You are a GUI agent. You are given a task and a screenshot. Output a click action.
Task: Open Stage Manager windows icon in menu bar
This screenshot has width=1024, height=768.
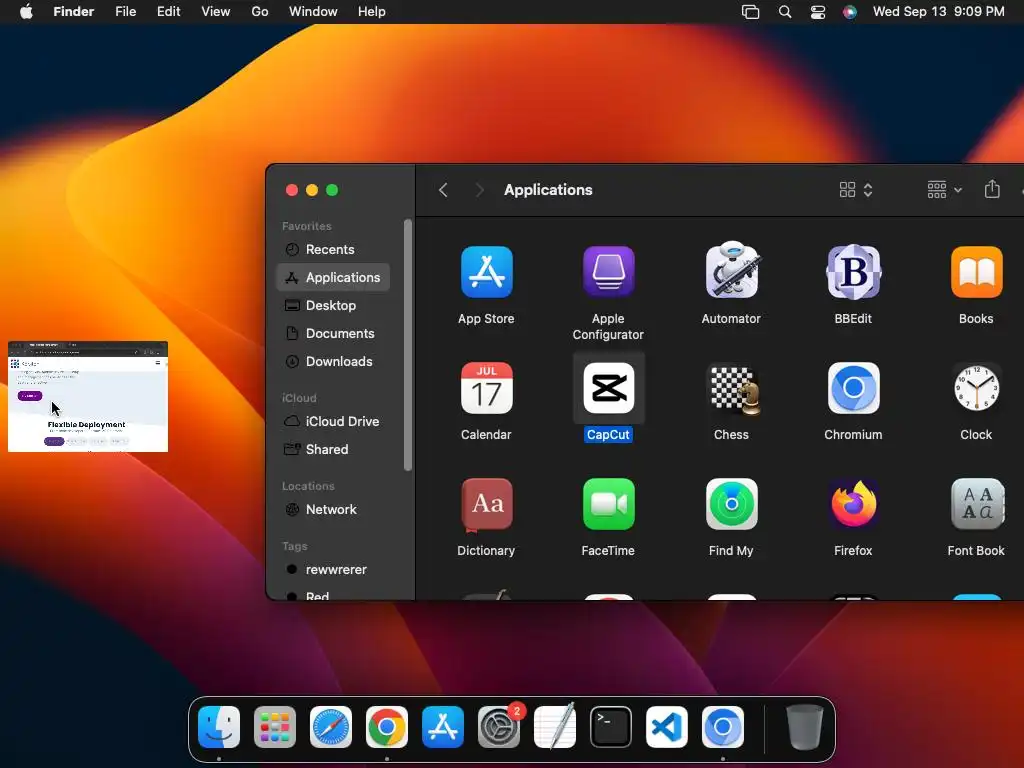[750, 12]
